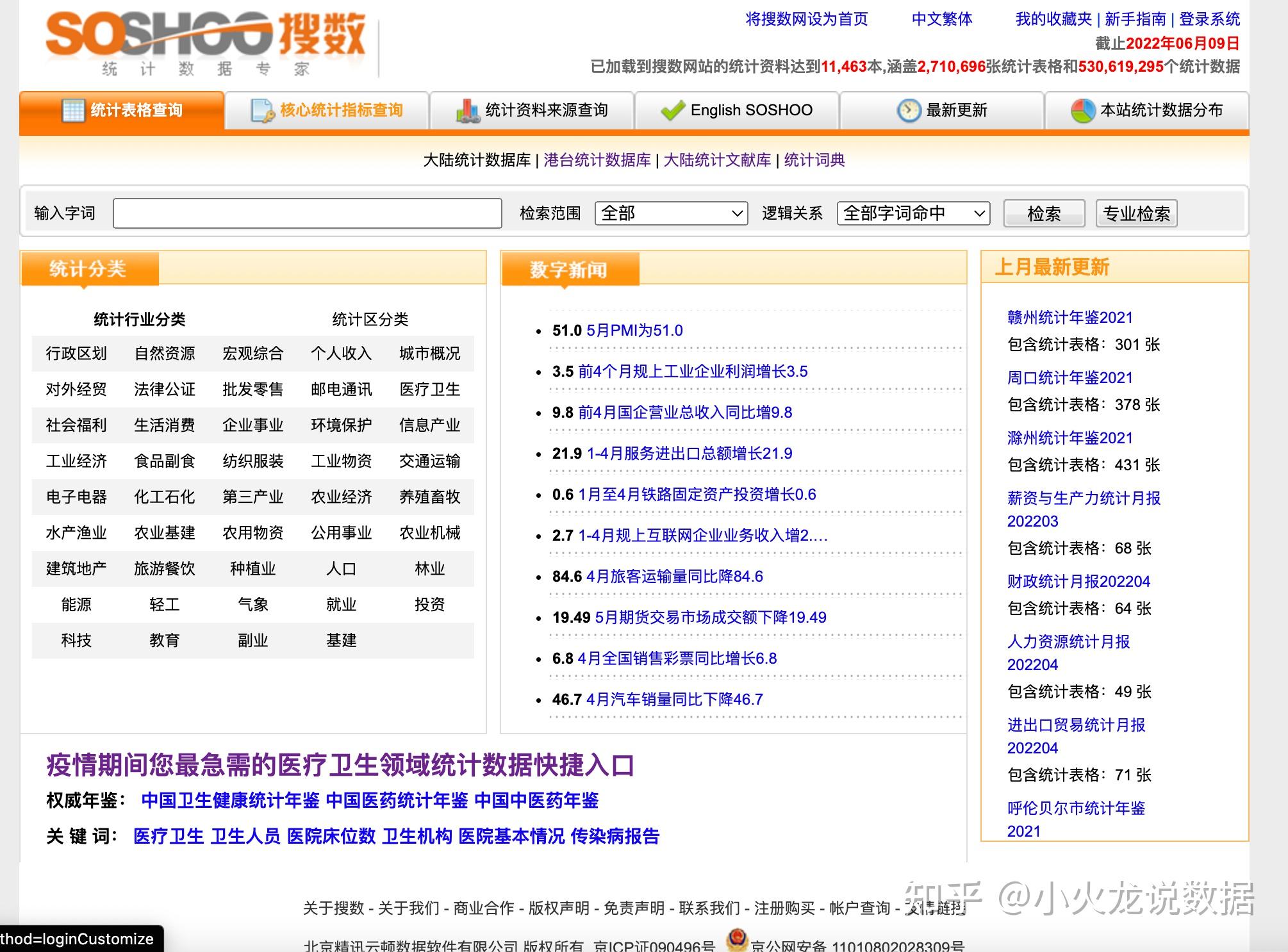Click the clock icon next to 最新更新
Screen dimensions: 1288x952
[909, 111]
